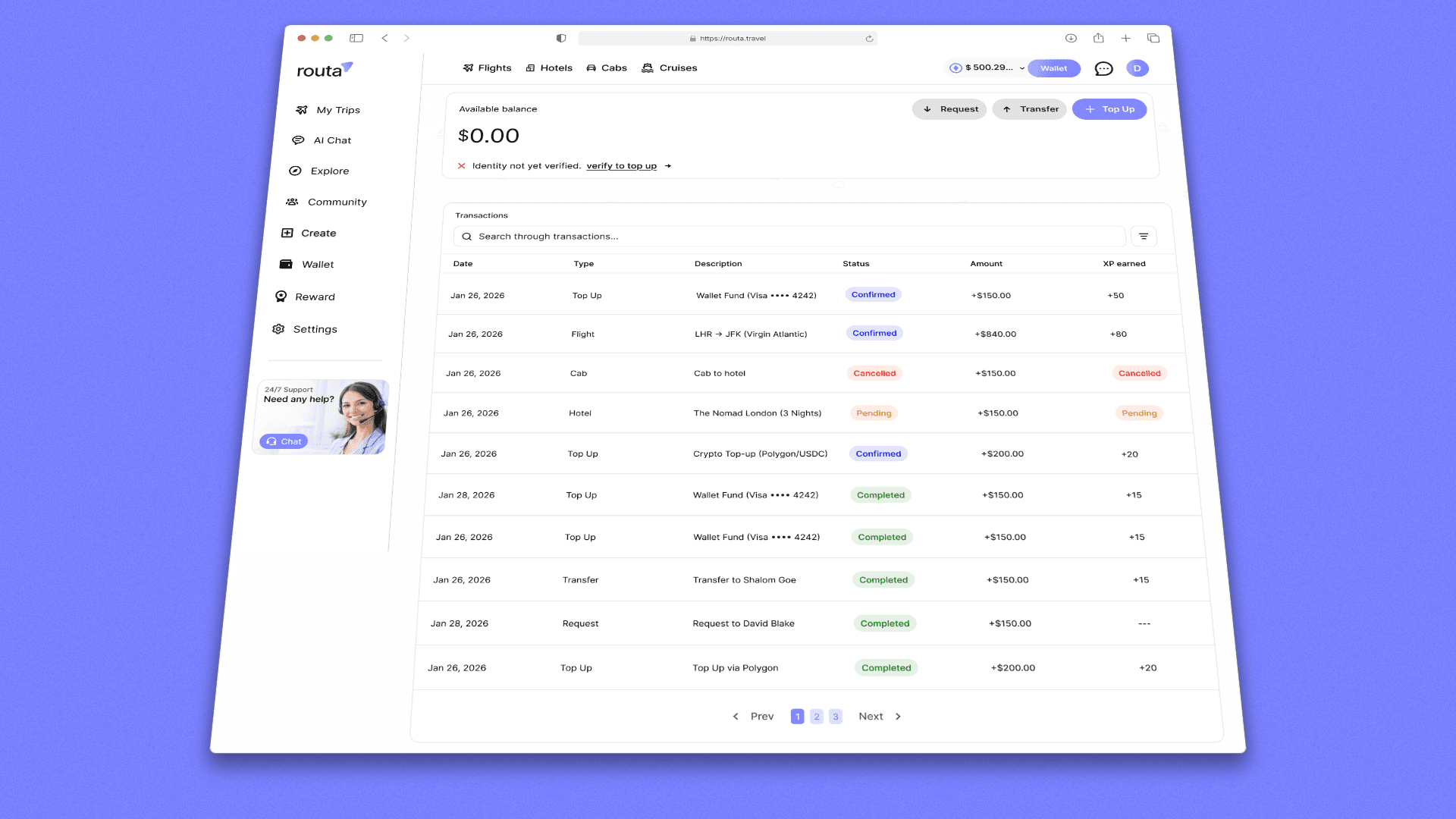Viewport: 1456px width, 819px height.
Task: Select Wallet in sidebar
Action: 306,265
